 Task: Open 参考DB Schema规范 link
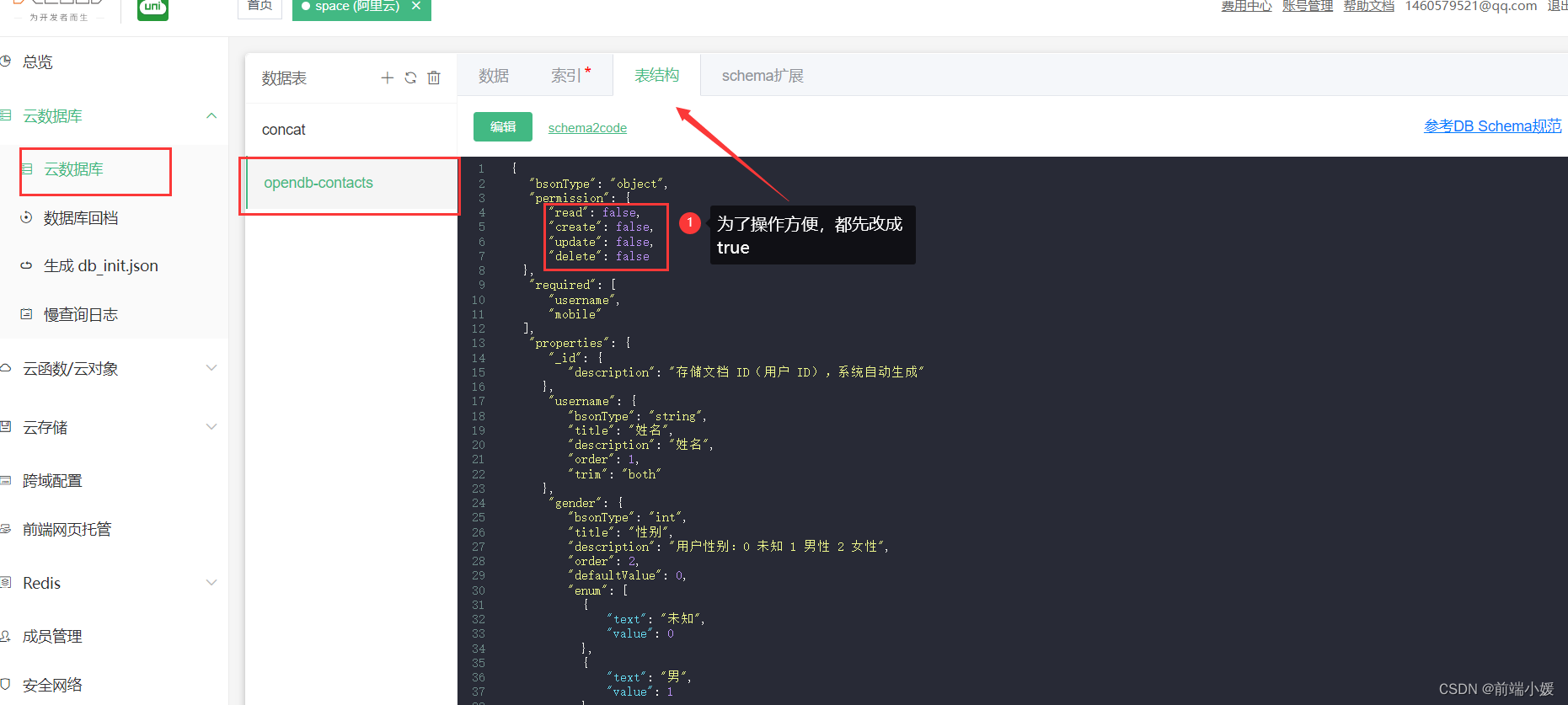click(x=1492, y=126)
